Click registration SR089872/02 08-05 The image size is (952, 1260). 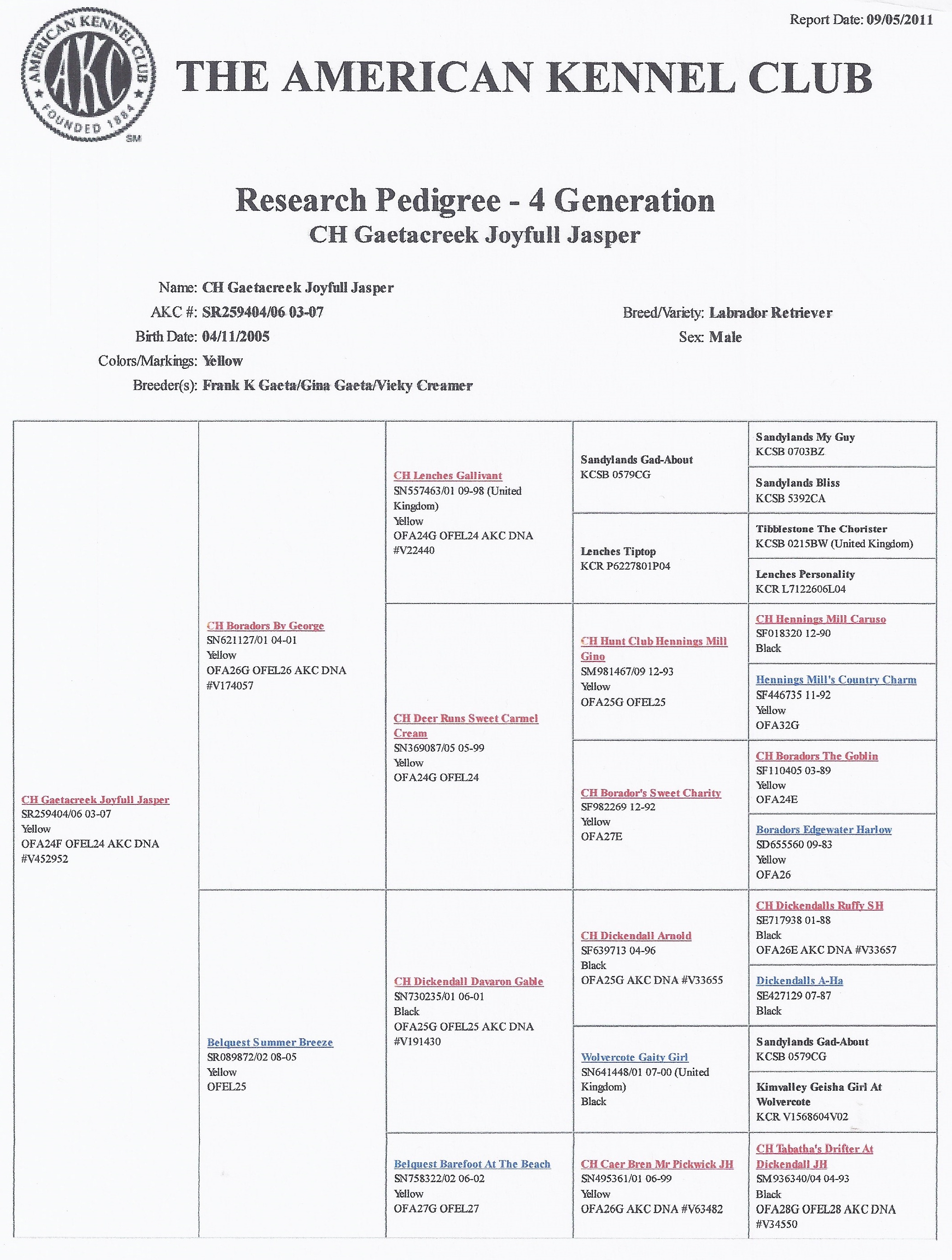tap(251, 1057)
